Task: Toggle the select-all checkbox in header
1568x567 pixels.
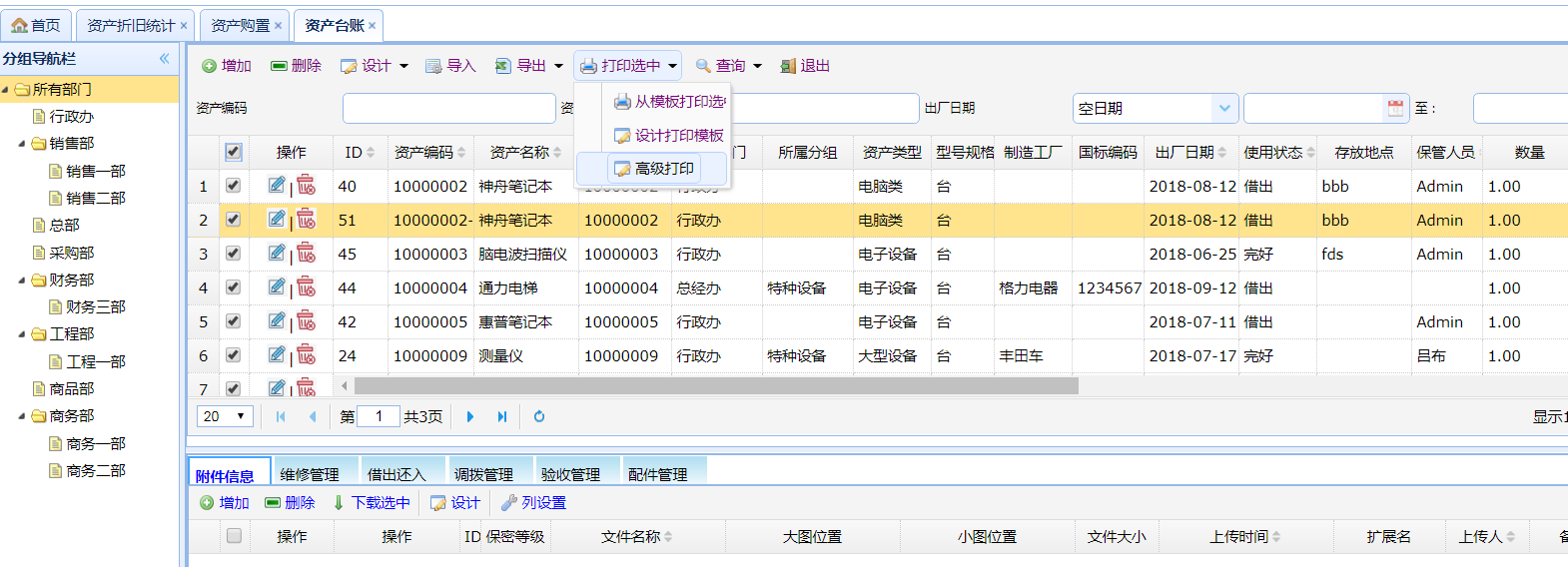Action: click(x=233, y=152)
